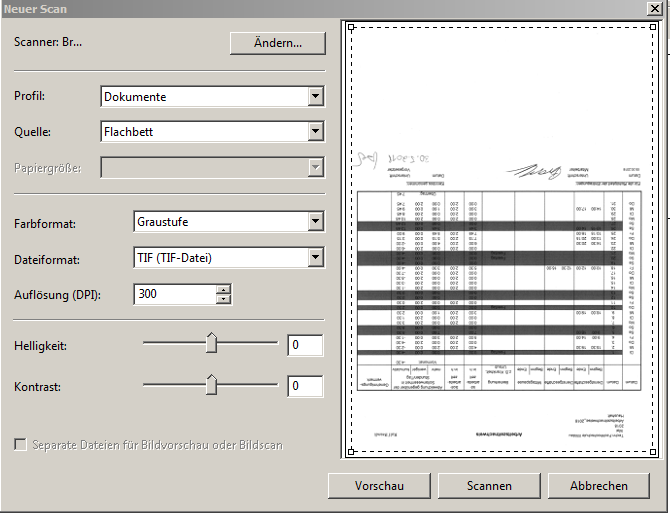
Task: Click the Helligkeit slider handle
Action: (x=211, y=343)
